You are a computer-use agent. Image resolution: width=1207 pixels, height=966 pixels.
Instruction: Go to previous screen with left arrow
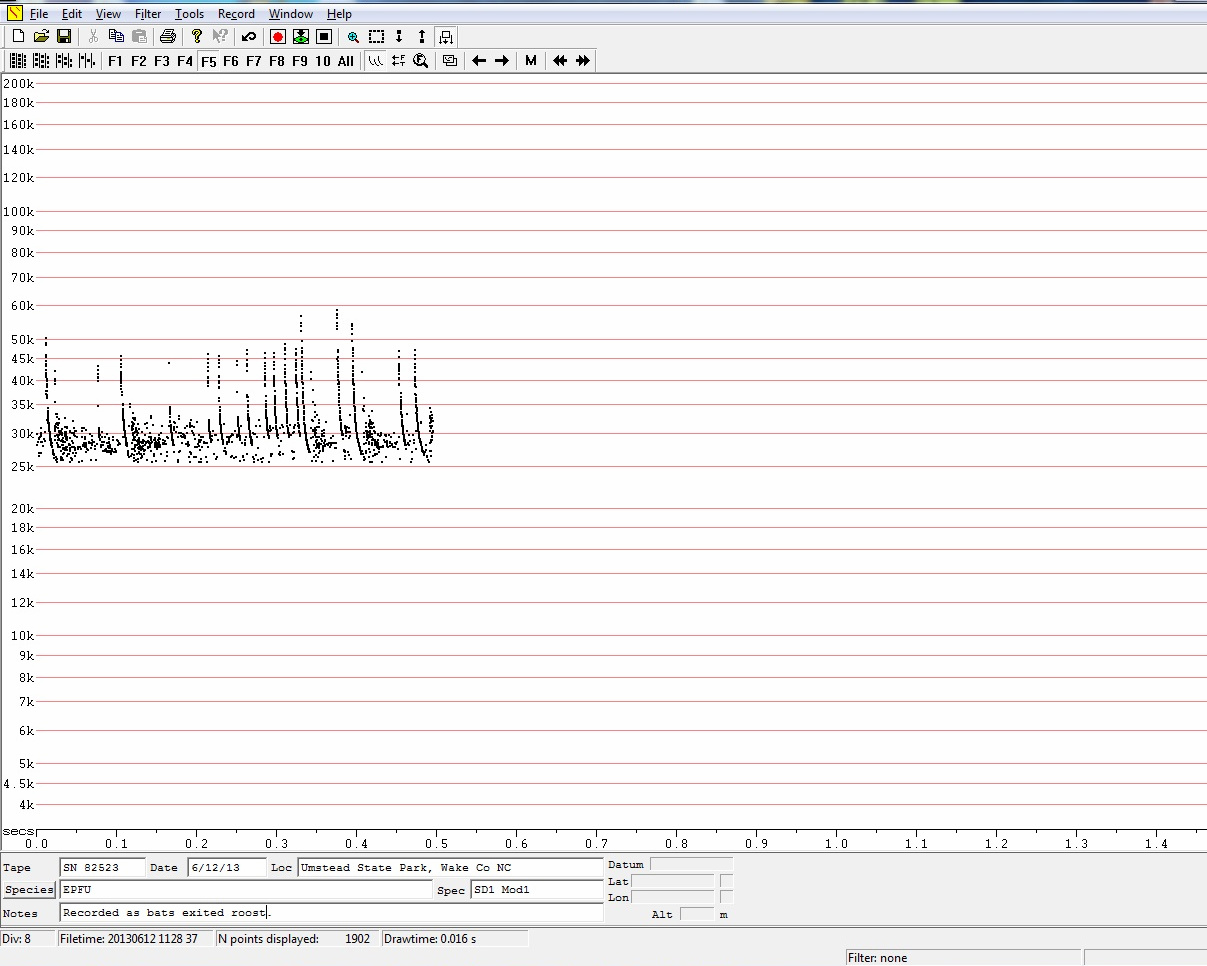[x=479, y=61]
